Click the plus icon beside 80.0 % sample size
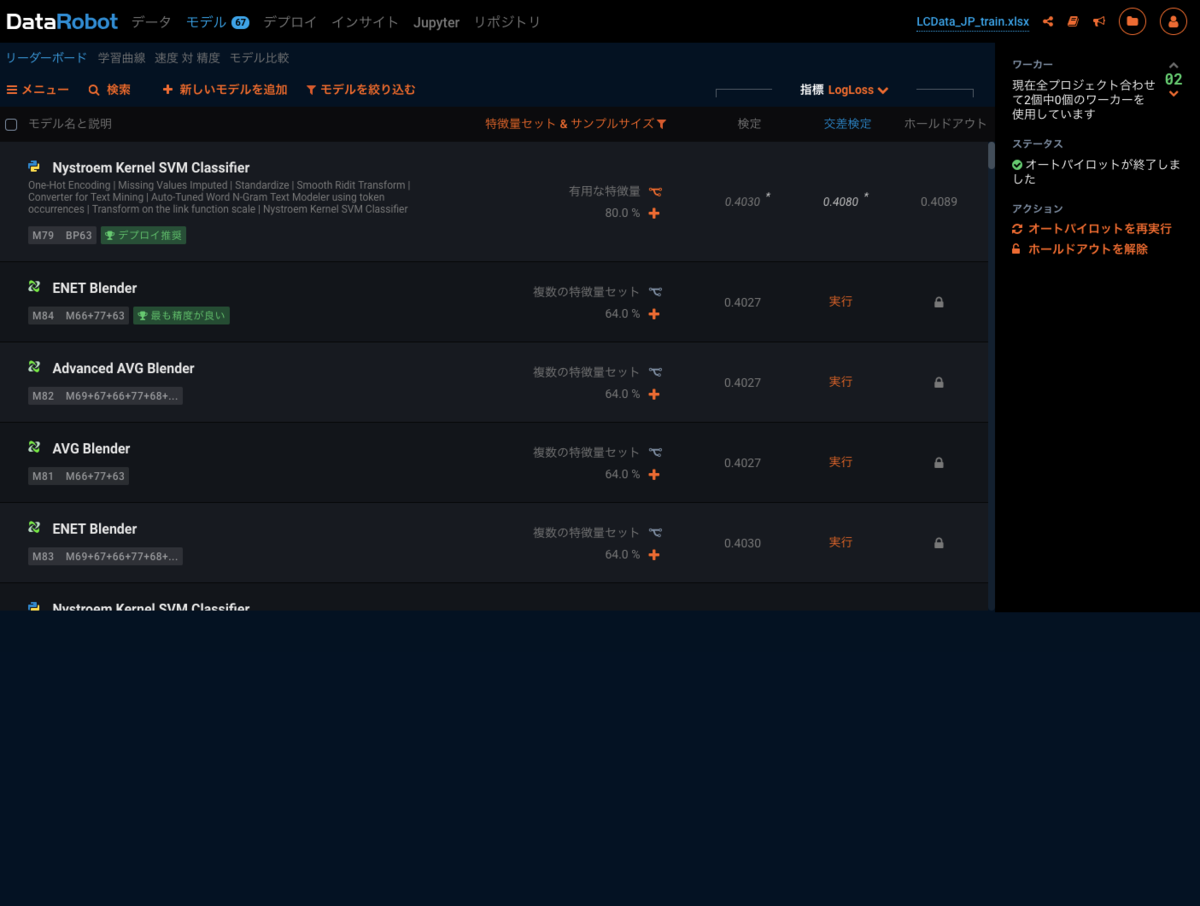1200x906 pixels. point(654,213)
